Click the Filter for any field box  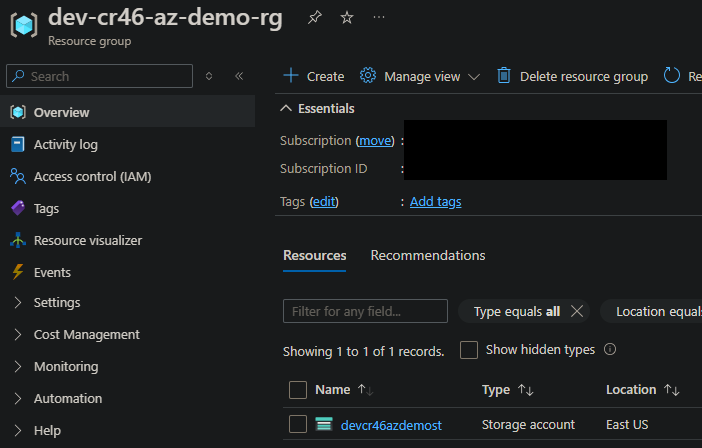point(365,311)
